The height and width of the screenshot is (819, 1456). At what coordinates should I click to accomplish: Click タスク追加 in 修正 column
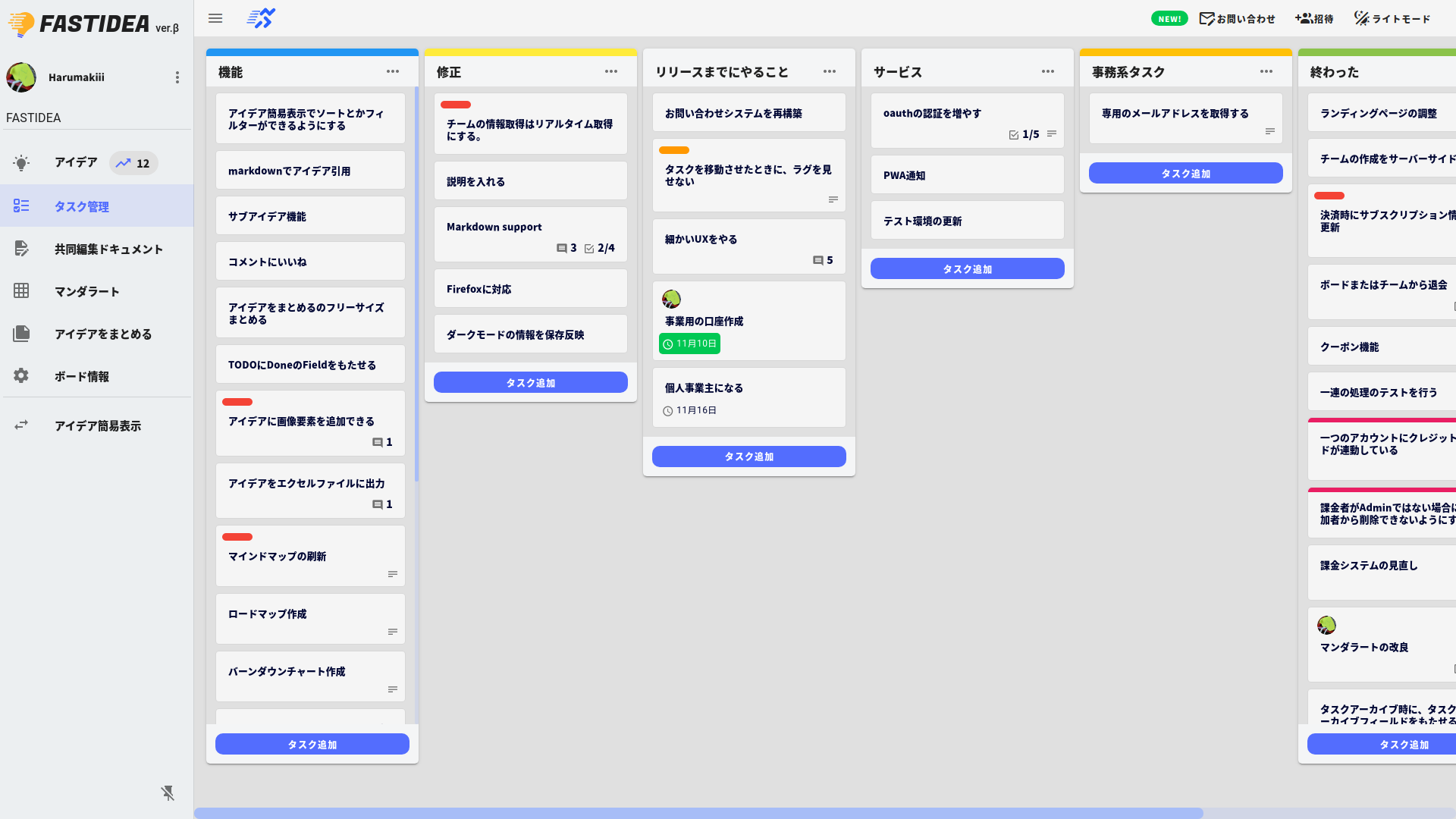coord(530,383)
